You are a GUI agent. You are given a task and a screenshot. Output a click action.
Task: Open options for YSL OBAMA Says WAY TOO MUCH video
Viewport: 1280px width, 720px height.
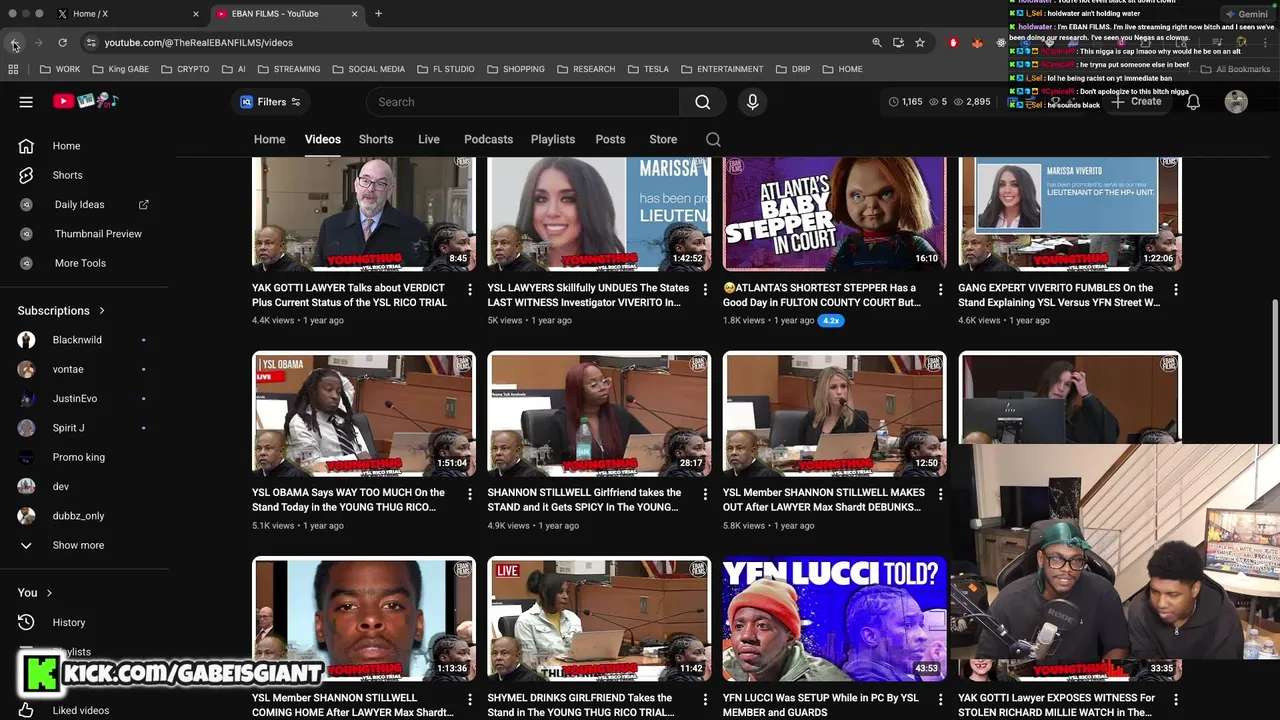click(469, 494)
